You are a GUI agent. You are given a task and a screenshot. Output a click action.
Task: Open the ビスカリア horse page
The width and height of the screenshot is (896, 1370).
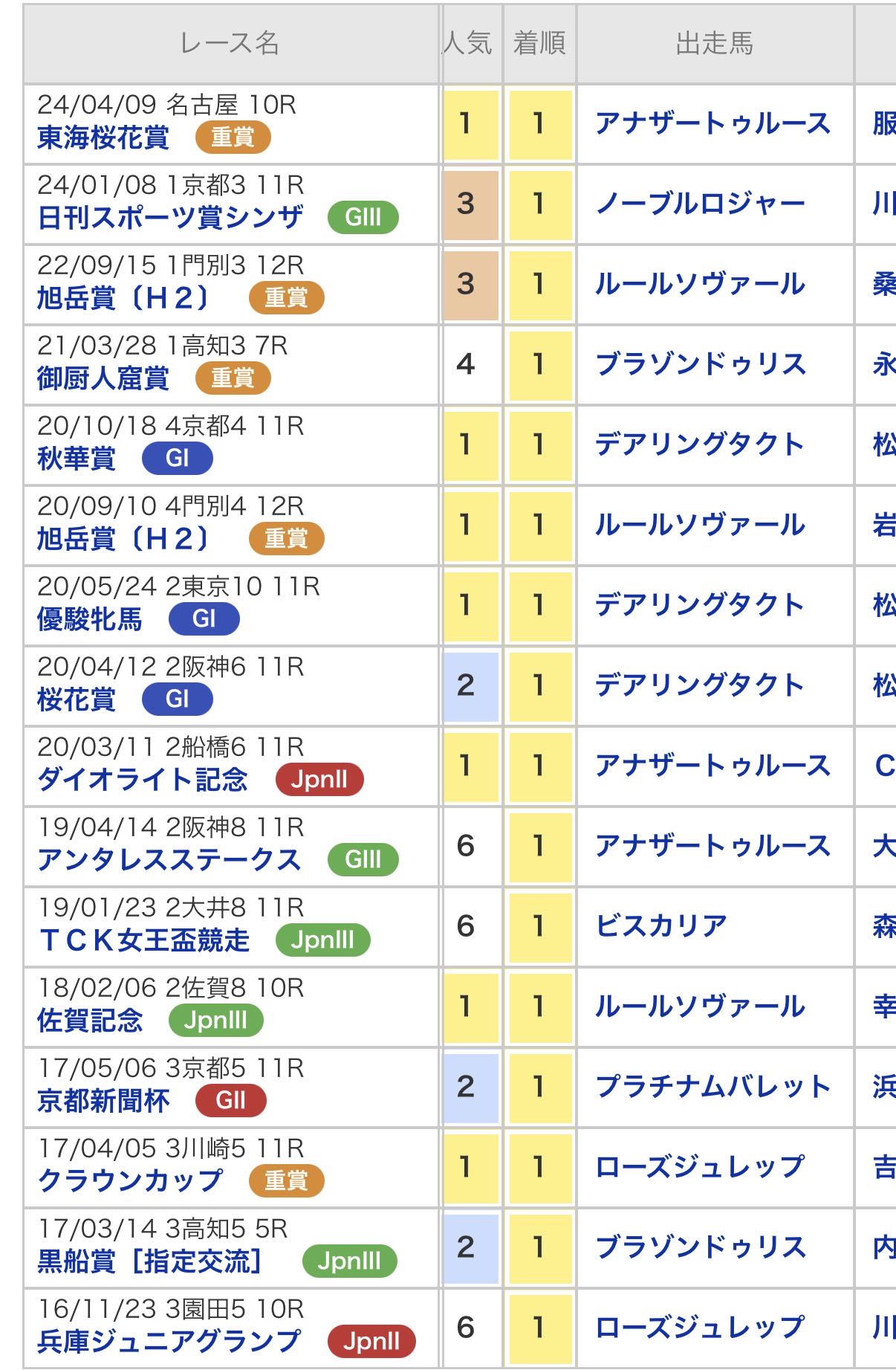pos(661,926)
